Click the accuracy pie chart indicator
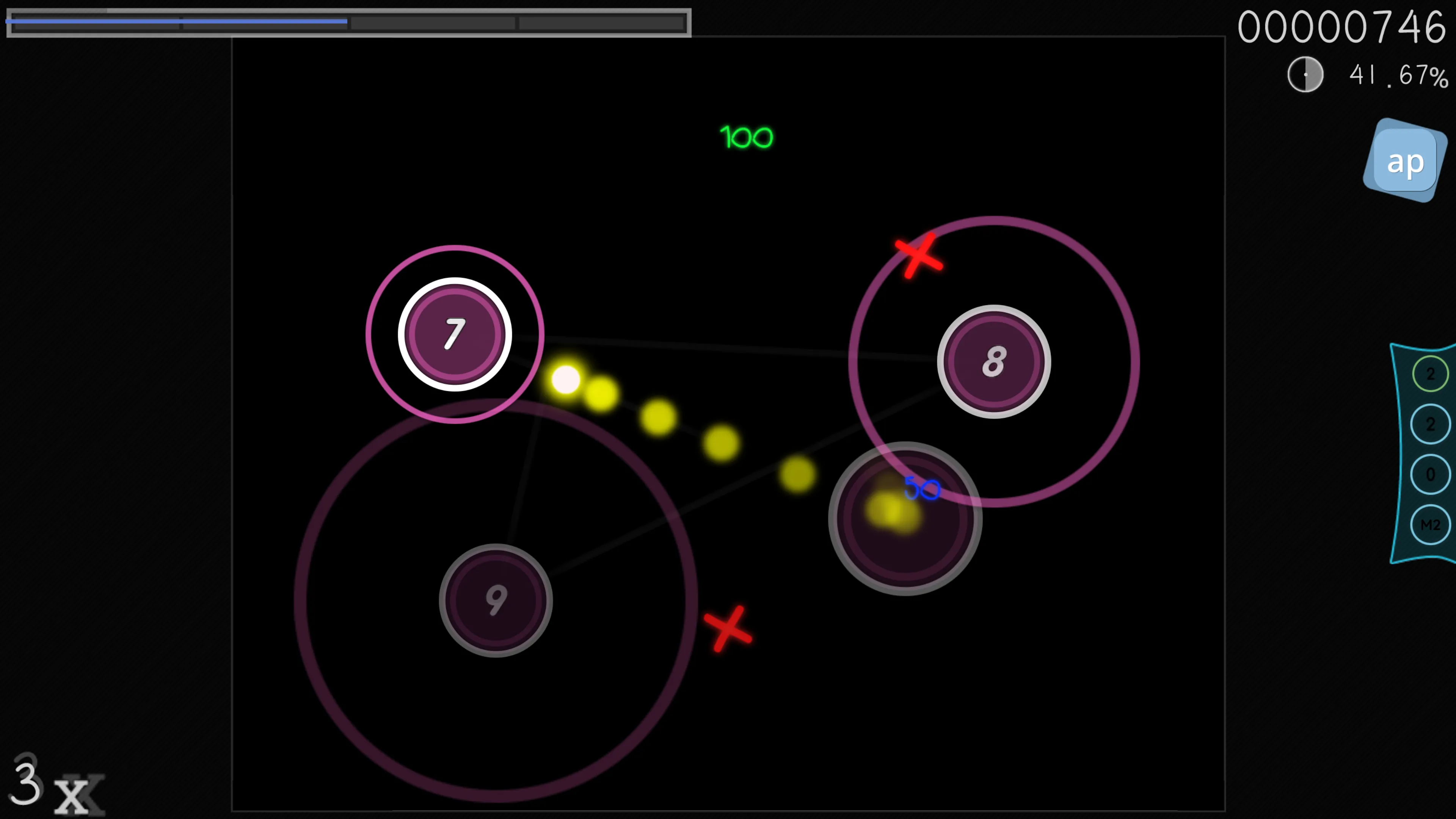The image size is (1456, 819). (1305, 74)
